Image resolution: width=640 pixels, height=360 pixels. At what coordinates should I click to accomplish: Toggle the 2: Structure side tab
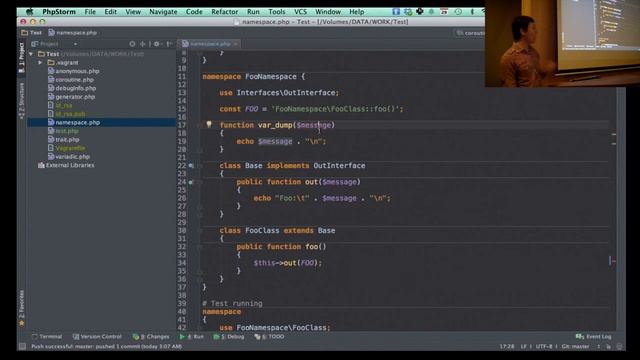point(22,101)
